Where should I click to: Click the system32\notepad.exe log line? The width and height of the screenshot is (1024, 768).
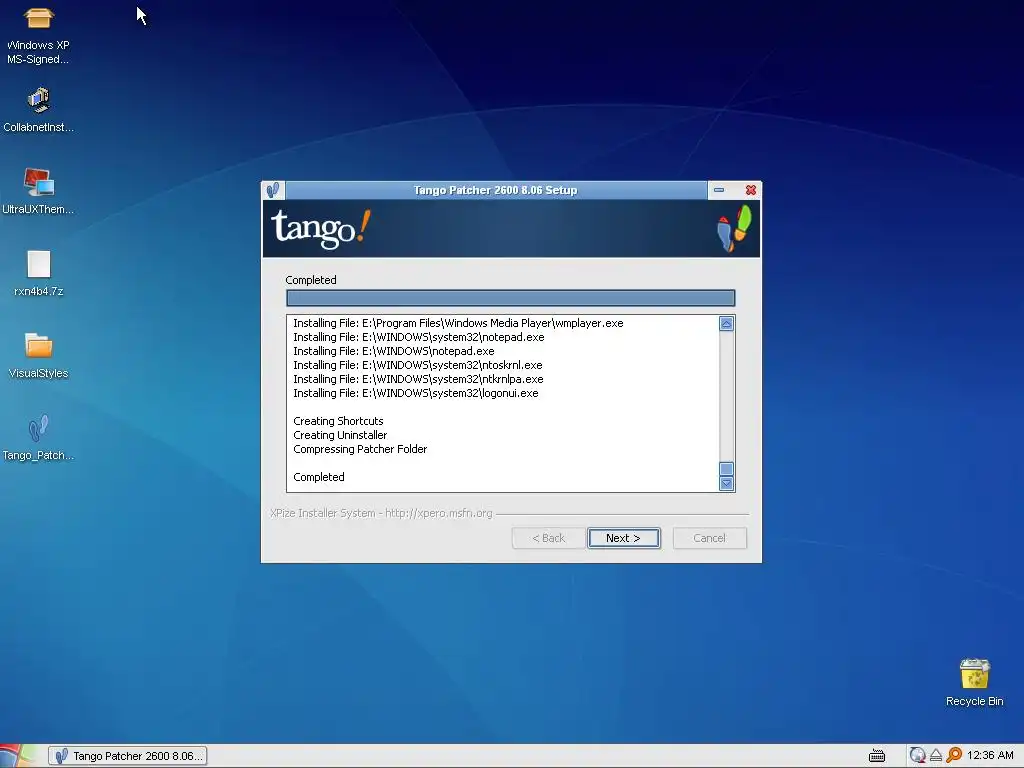point(419,337)
